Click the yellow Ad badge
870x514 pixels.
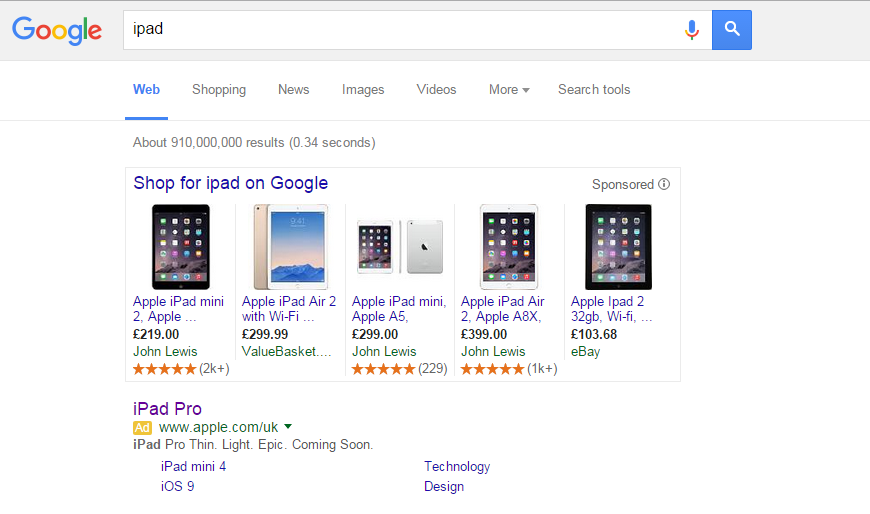pos(142,427)
